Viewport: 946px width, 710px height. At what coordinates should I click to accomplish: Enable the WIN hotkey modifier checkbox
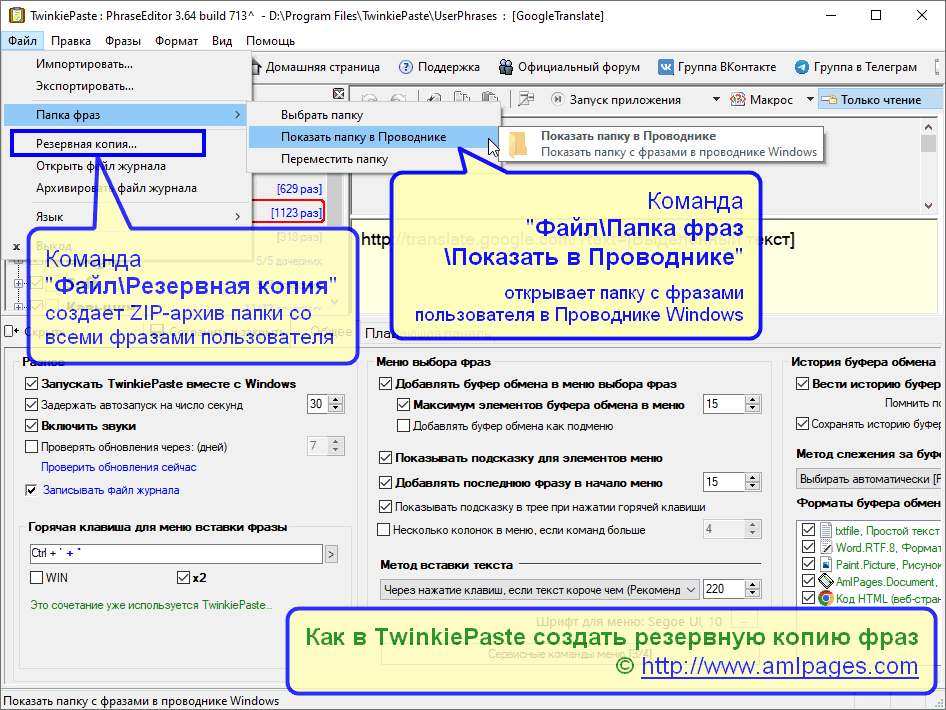(x=36, y=577)
